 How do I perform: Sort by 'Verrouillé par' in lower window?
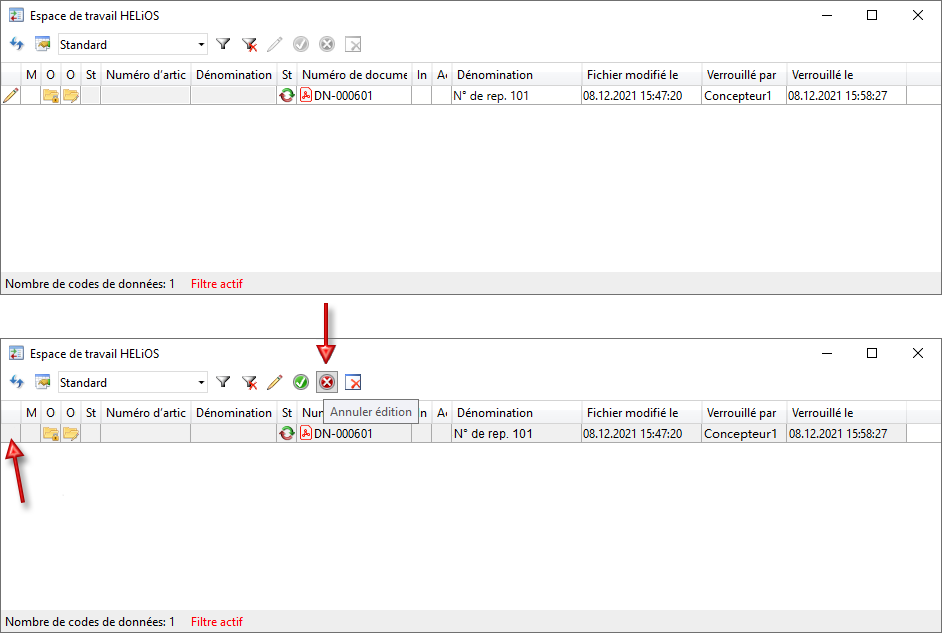pos(744,413)
